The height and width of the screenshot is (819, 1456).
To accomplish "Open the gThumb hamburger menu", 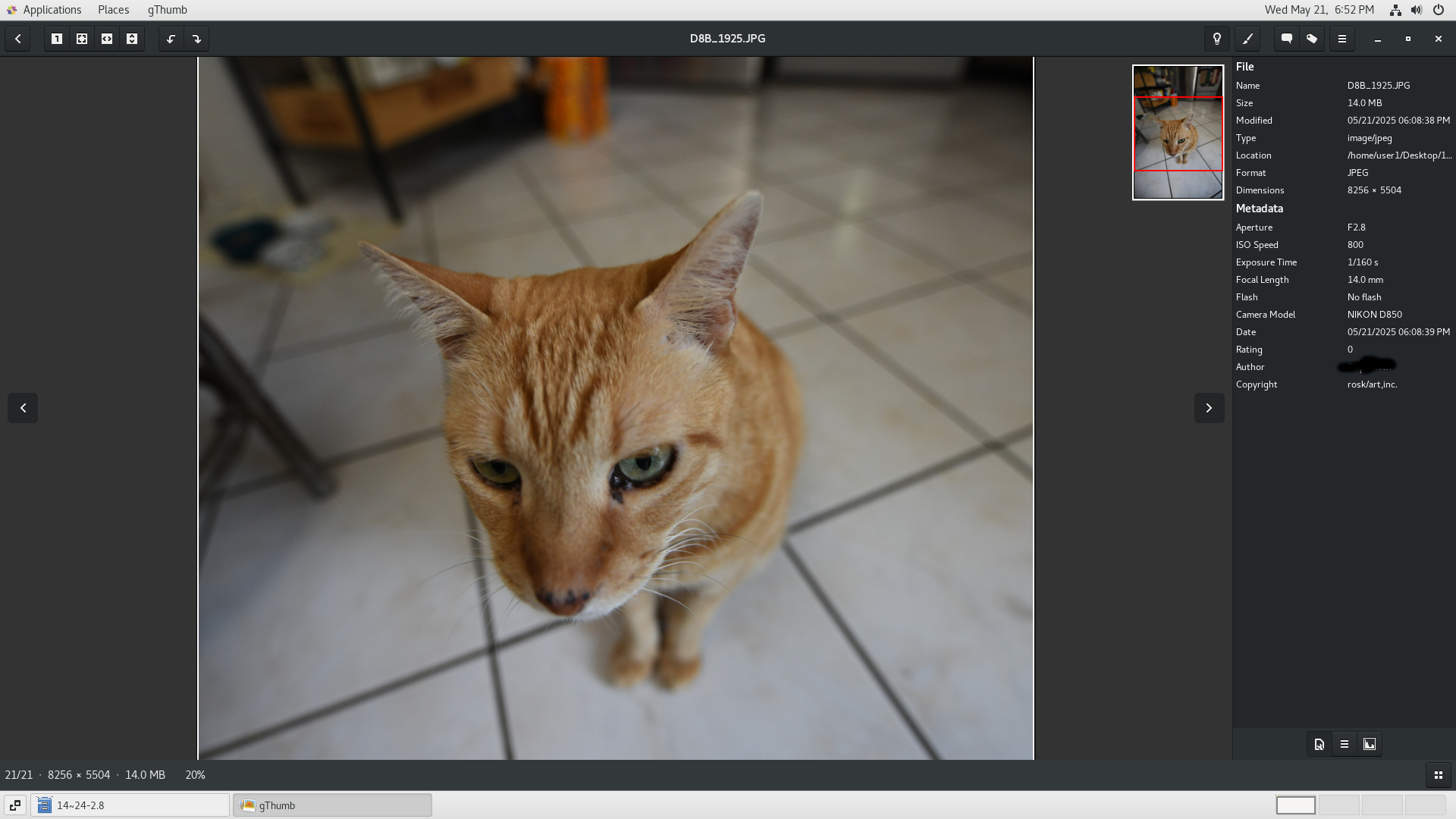I will (1342, 39).
